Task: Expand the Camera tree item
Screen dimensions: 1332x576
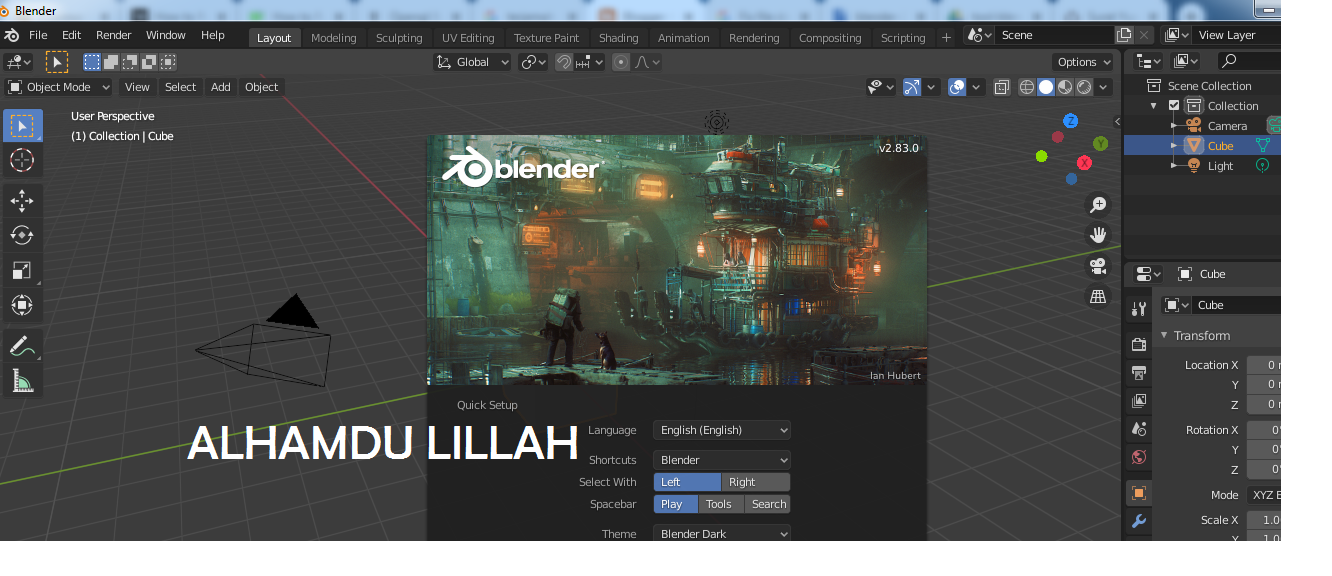Action: (1175, 126)
